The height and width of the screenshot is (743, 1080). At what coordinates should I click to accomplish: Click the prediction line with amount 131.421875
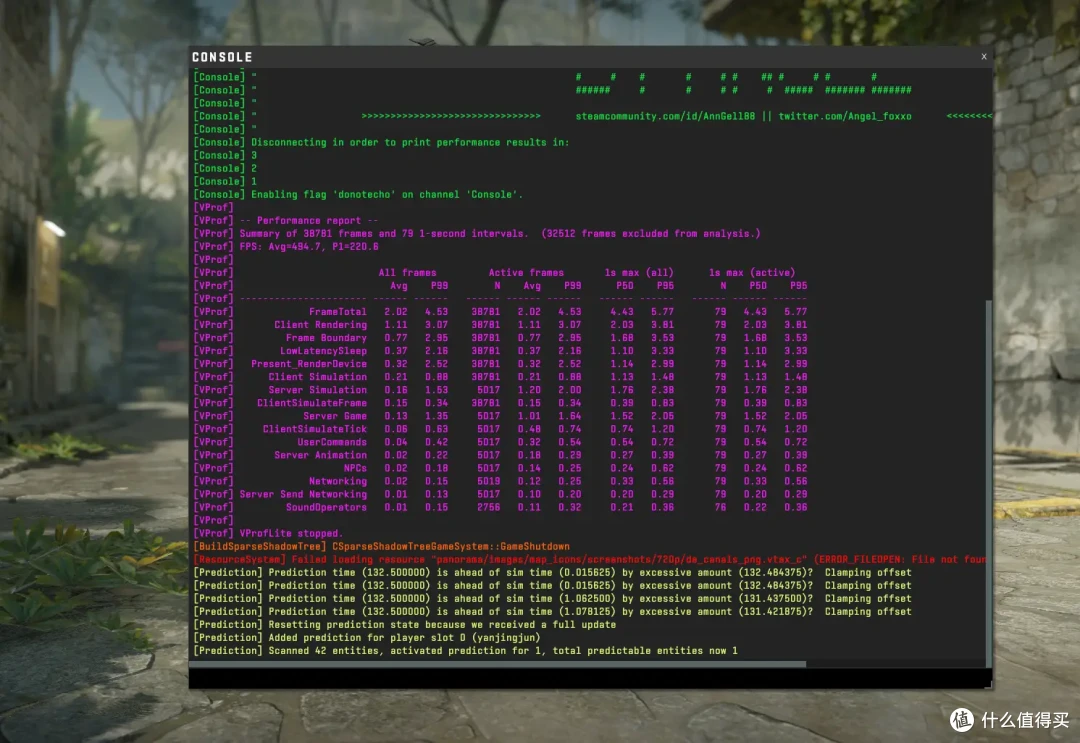coord(552,612)
